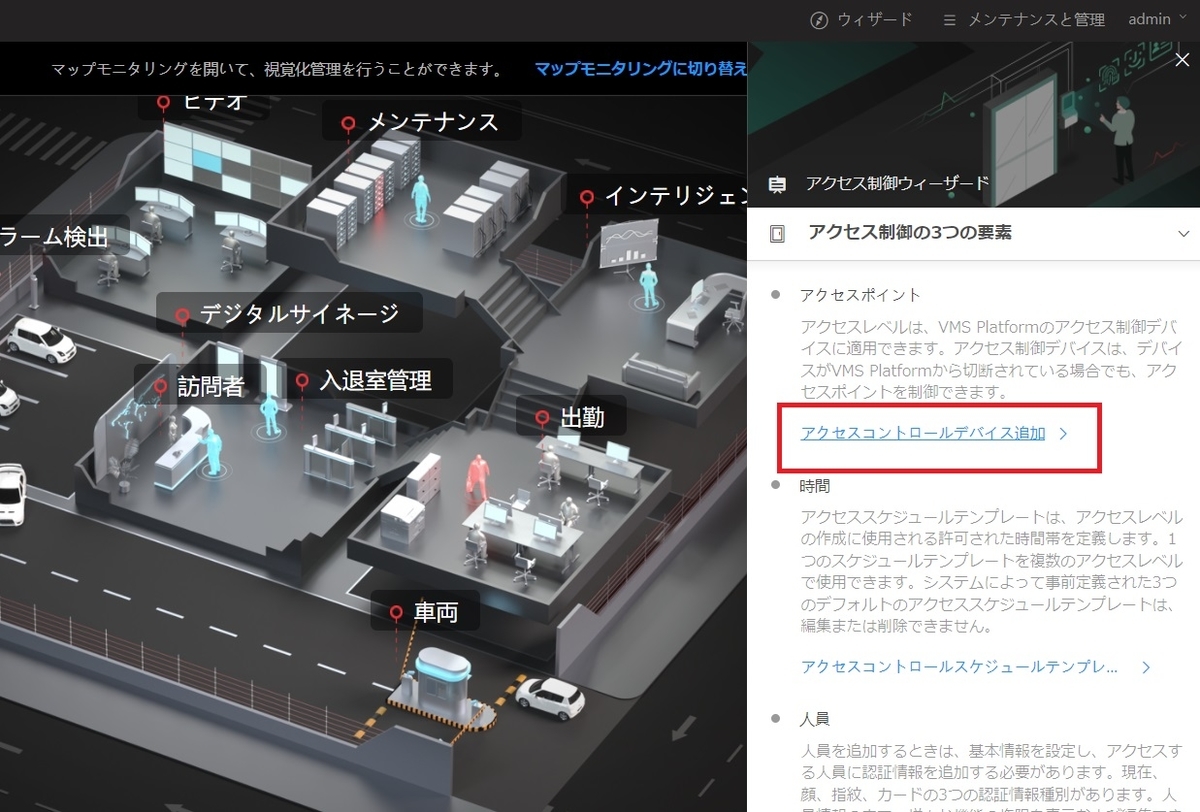Click the アクセス制御ウィザード title text
The image size is (1200, 812).
(x=897, y=184)
